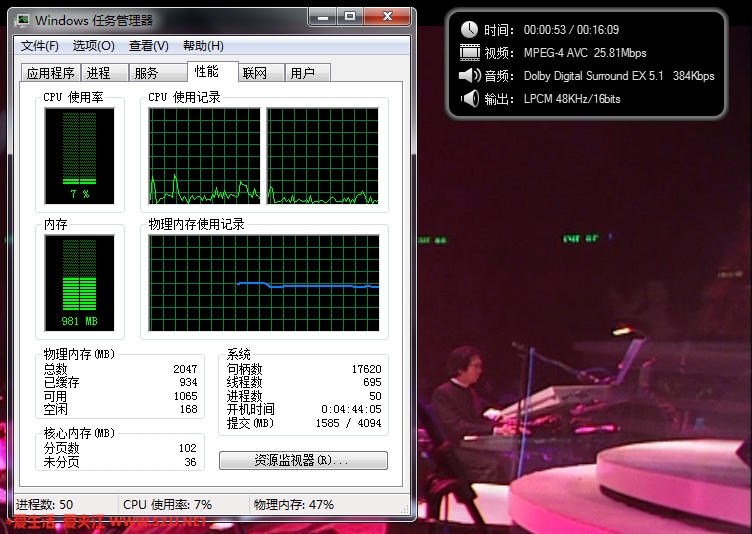This screenshot has height=534, width=752.
Task: Click the speaker icon beside 输出
Action: pyautogui.click(x=470, y=98)
